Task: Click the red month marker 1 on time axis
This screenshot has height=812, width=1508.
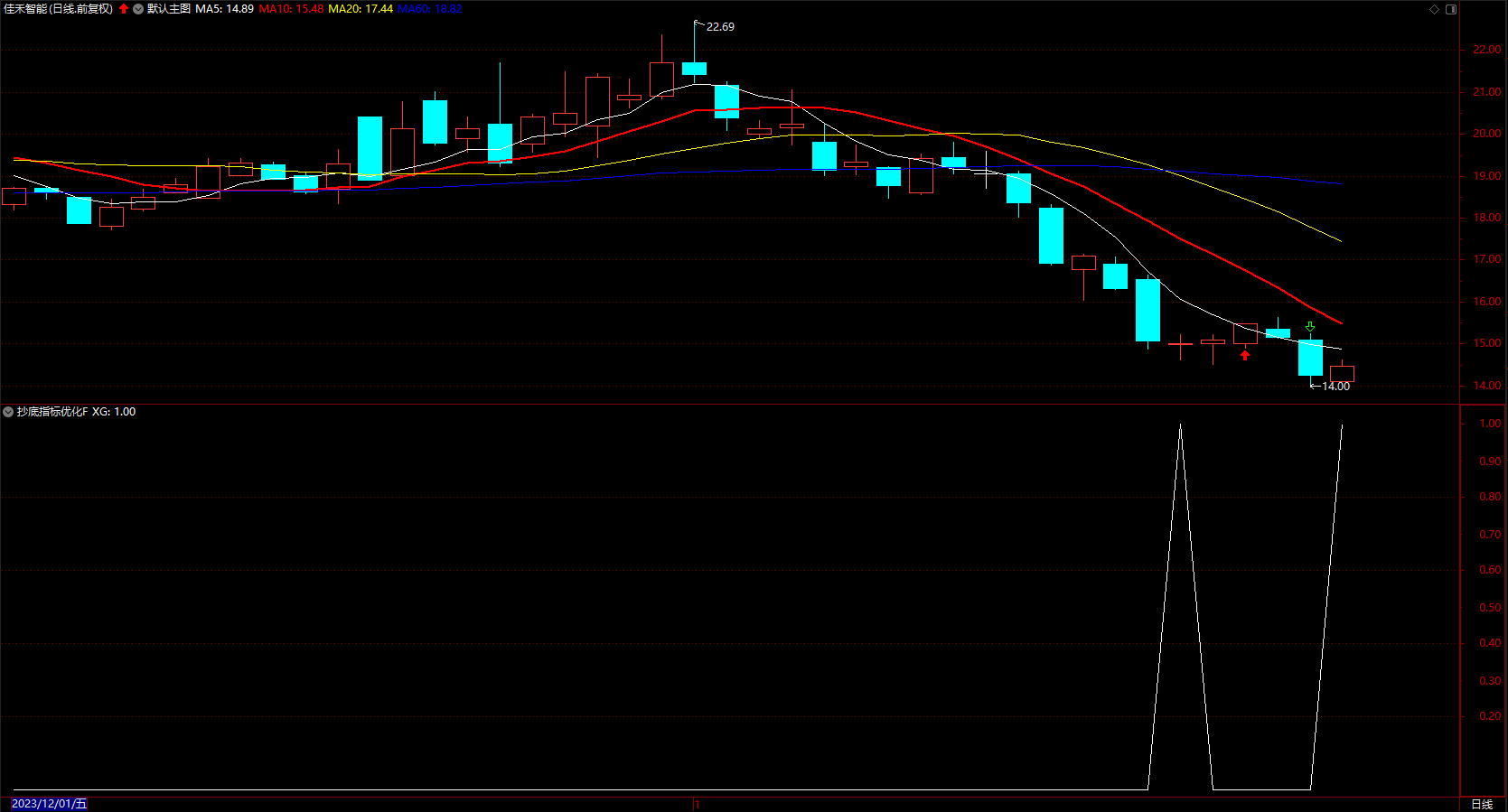Action: pyautogui.click(x=698, y=804)
